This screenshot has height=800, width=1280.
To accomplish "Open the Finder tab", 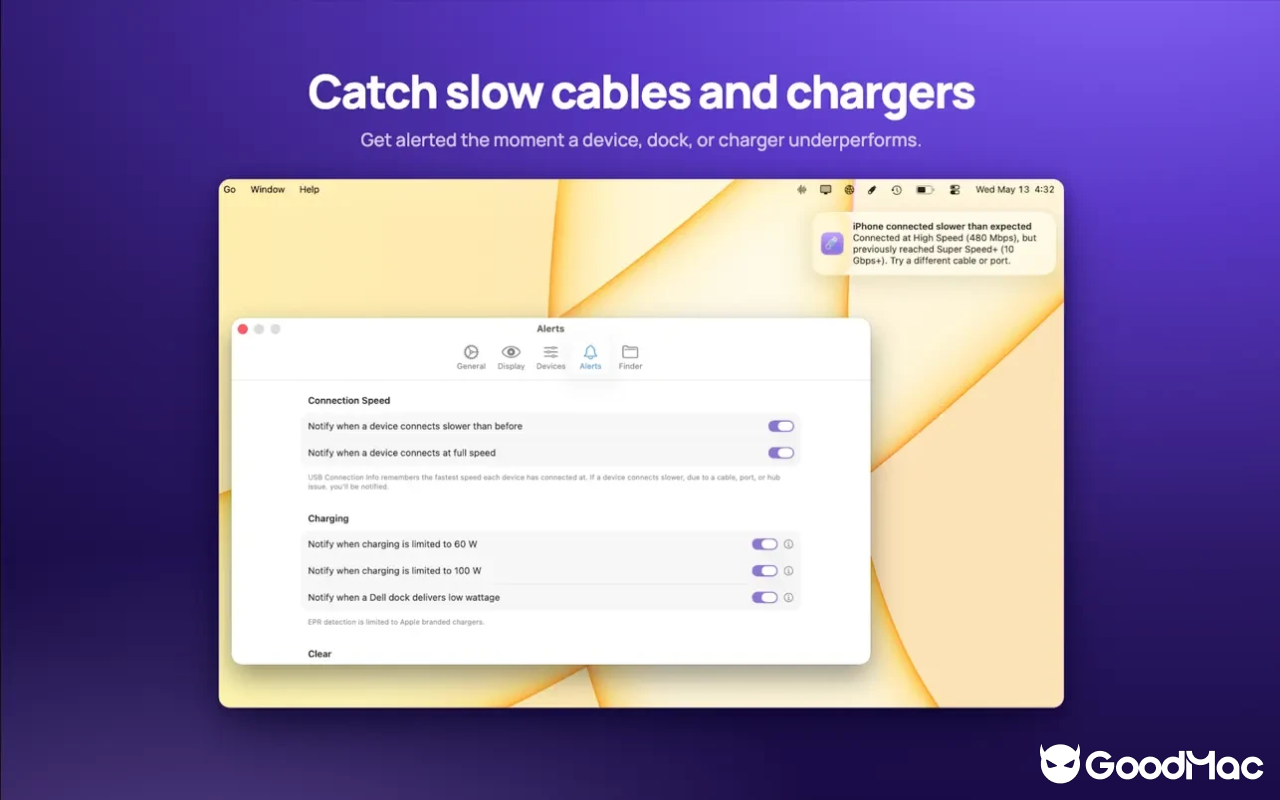I will click(x=630, y=357).
